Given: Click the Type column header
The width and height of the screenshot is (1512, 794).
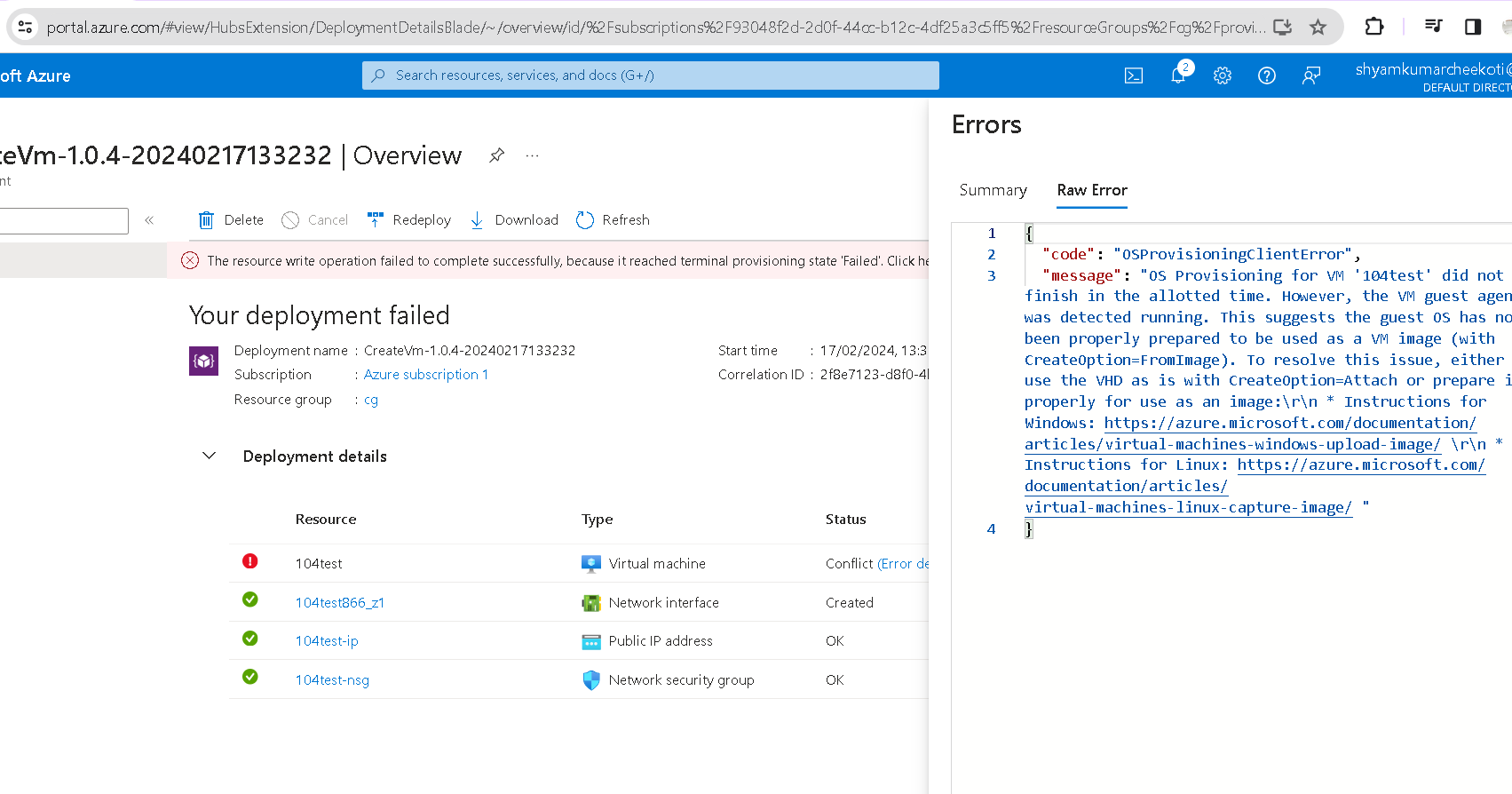Looking at the screenshot, I should click(598, 520).
